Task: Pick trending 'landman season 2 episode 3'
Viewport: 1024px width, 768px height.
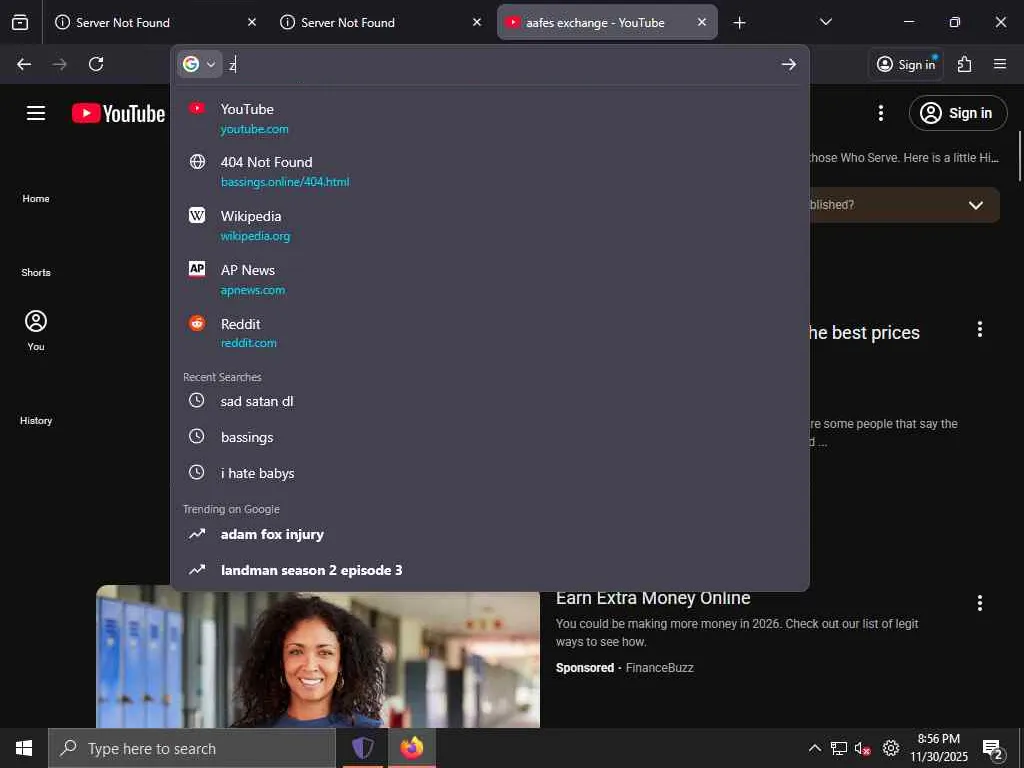Action: tap(490, 570)
